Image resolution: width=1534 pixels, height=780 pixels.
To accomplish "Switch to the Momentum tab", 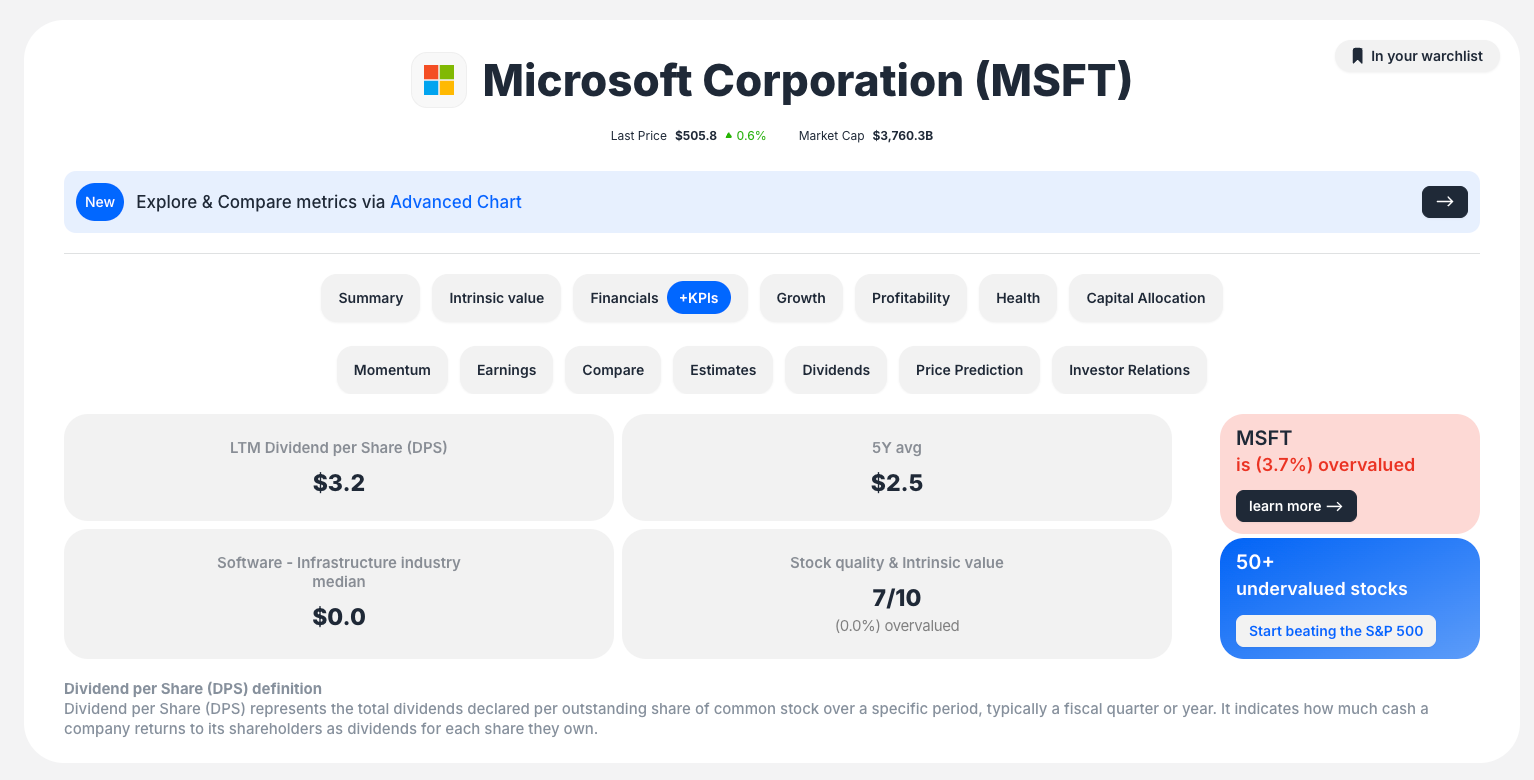I will (x=392, y=370).
